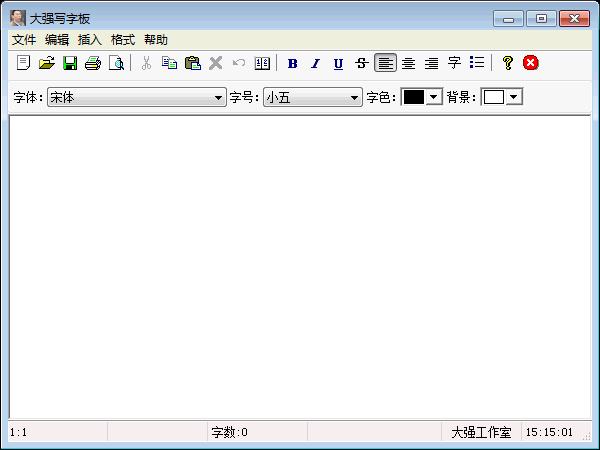Cut selection with scissors icon

(x=146, y=63)
